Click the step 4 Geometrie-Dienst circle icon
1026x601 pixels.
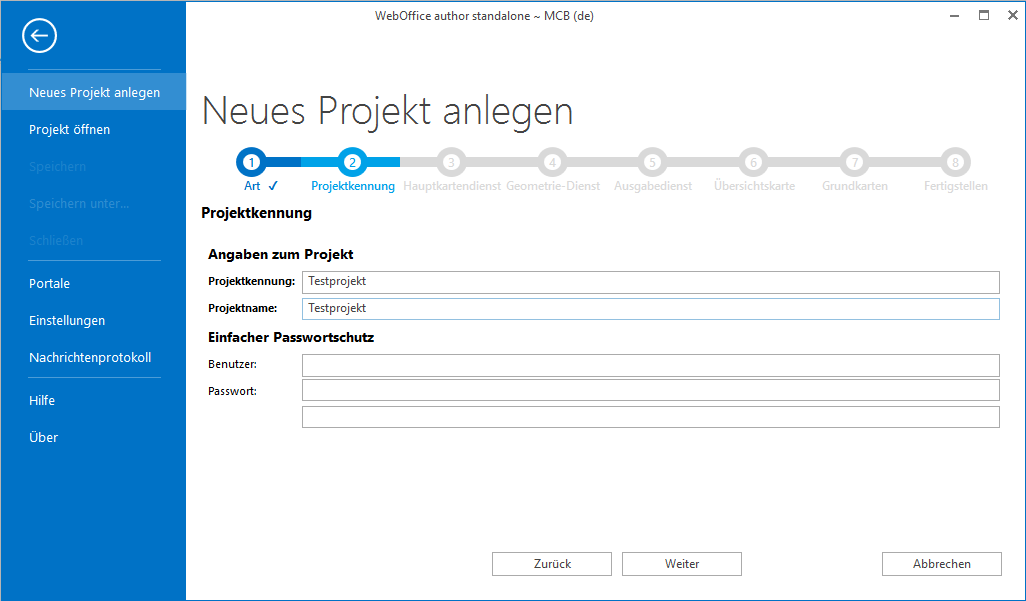click(x=552, y=162)
